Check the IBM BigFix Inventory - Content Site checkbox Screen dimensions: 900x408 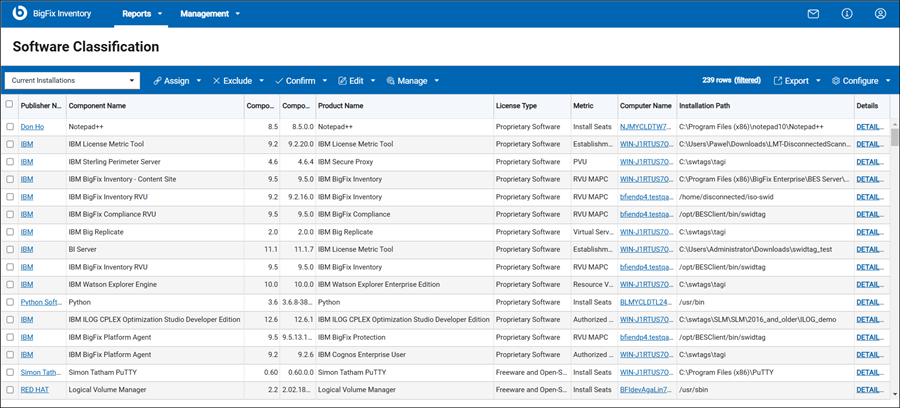(x=9, y=180)
